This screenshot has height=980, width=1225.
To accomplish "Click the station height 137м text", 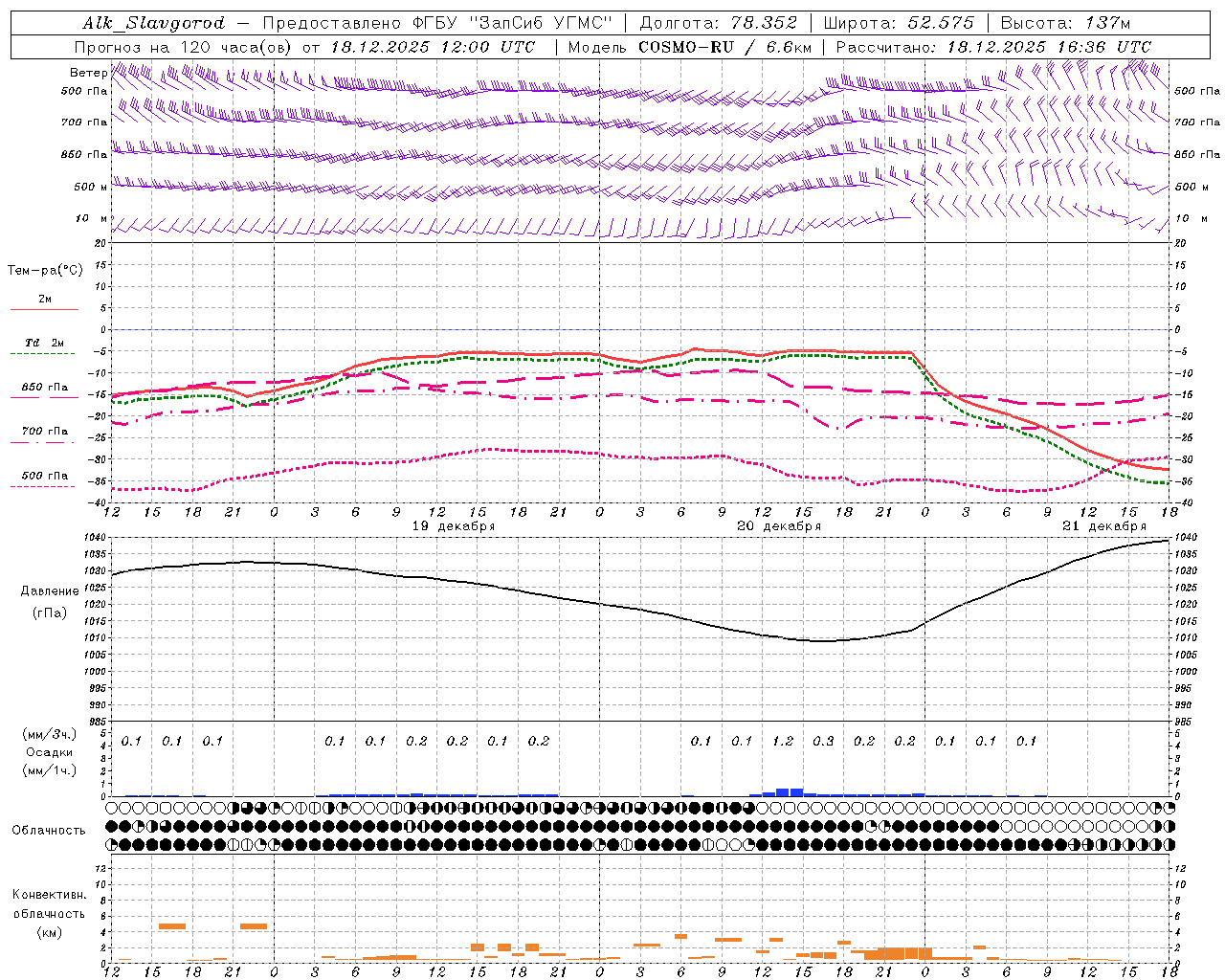I will (x=1108, y=23).
